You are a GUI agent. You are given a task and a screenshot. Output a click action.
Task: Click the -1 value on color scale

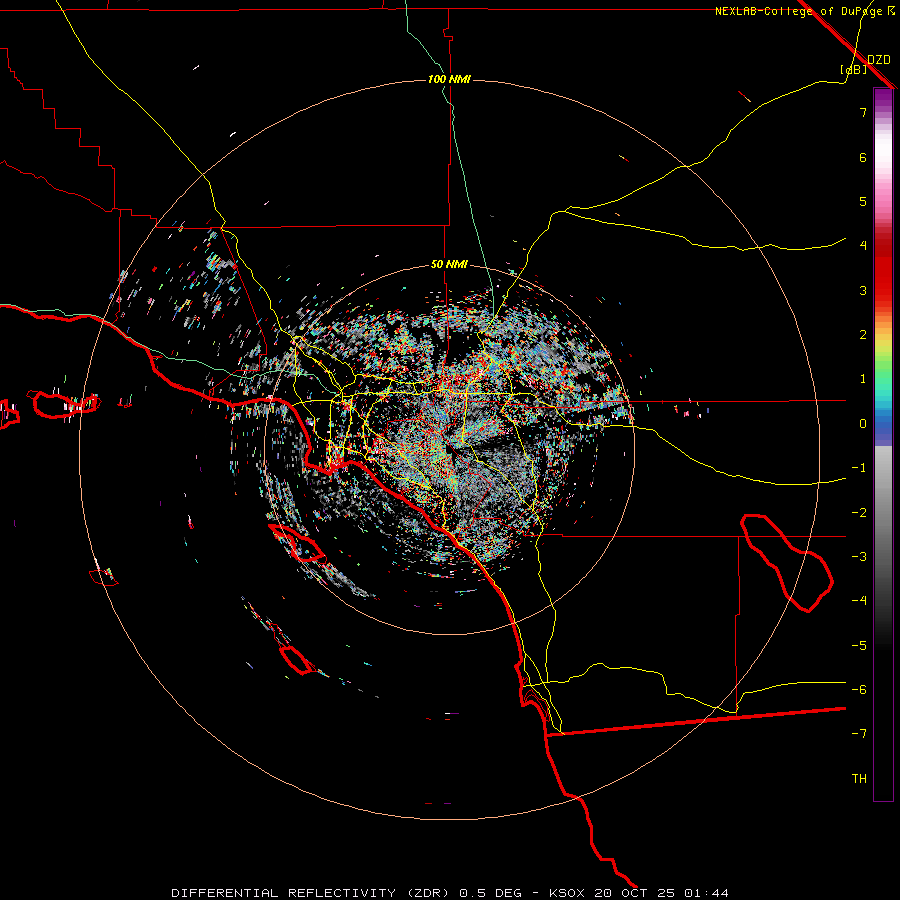pyautogui.click(x=859, y=468)
